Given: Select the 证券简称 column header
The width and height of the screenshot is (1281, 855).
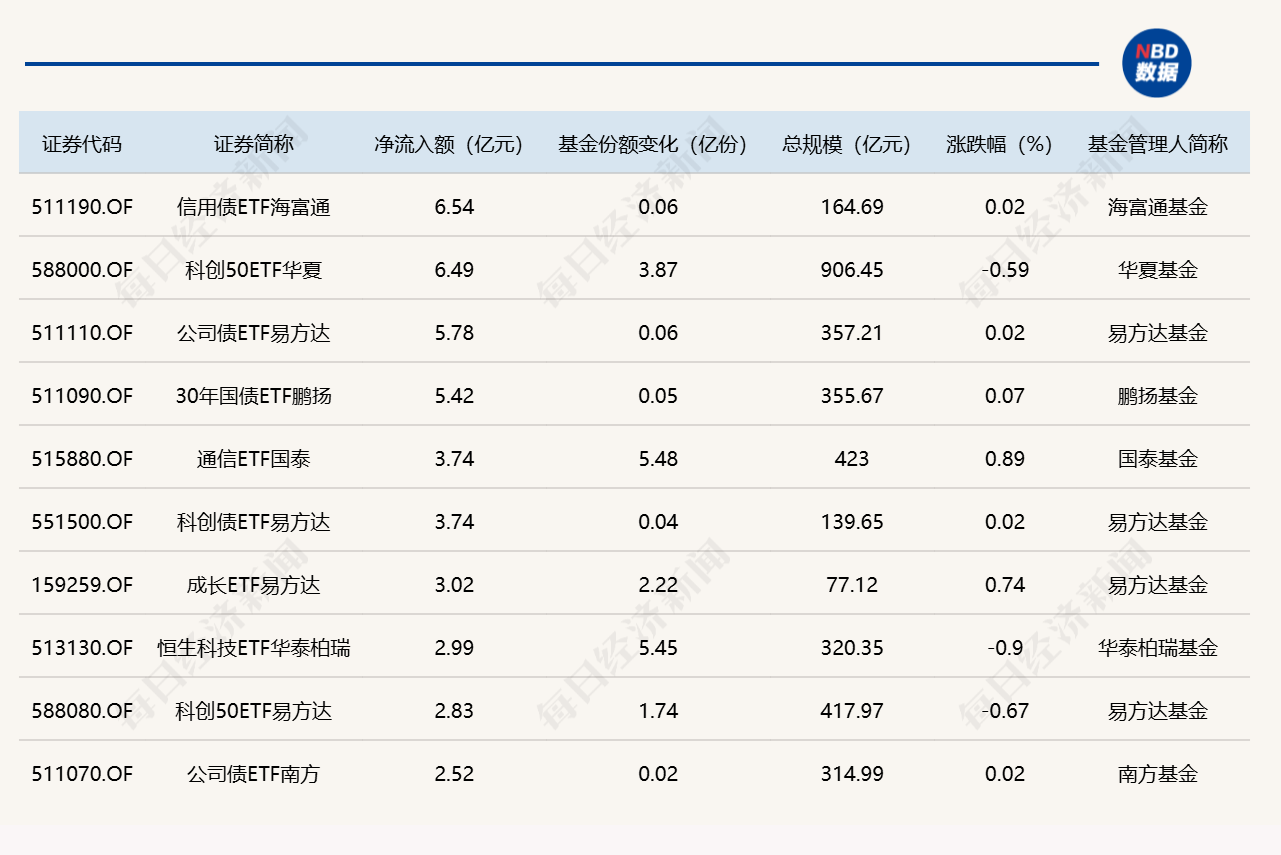Looking at the screenshot, I should tap(254, 144).
